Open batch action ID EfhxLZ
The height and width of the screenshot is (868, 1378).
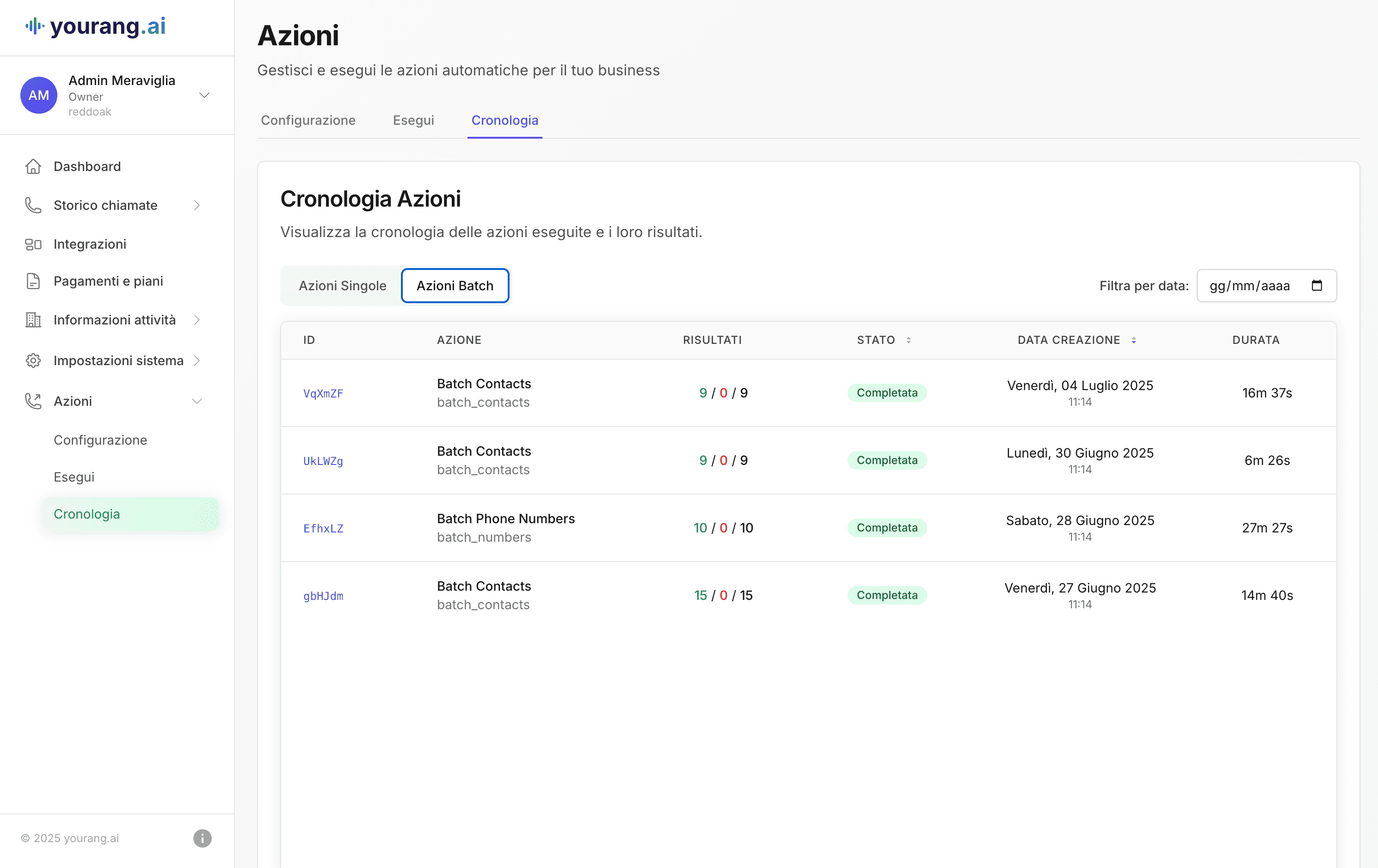[323, 528]
